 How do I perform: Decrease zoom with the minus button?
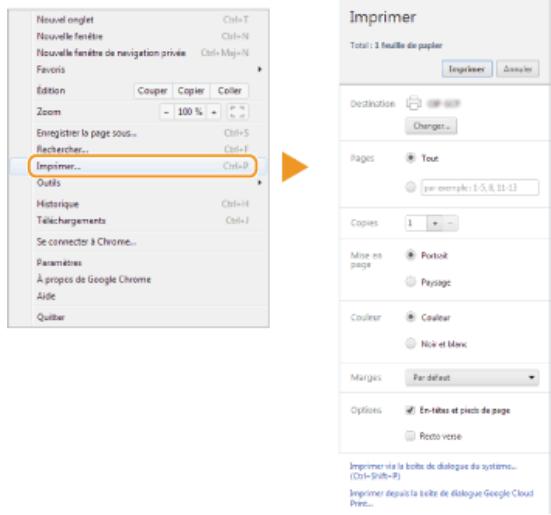tap(167, 112)
